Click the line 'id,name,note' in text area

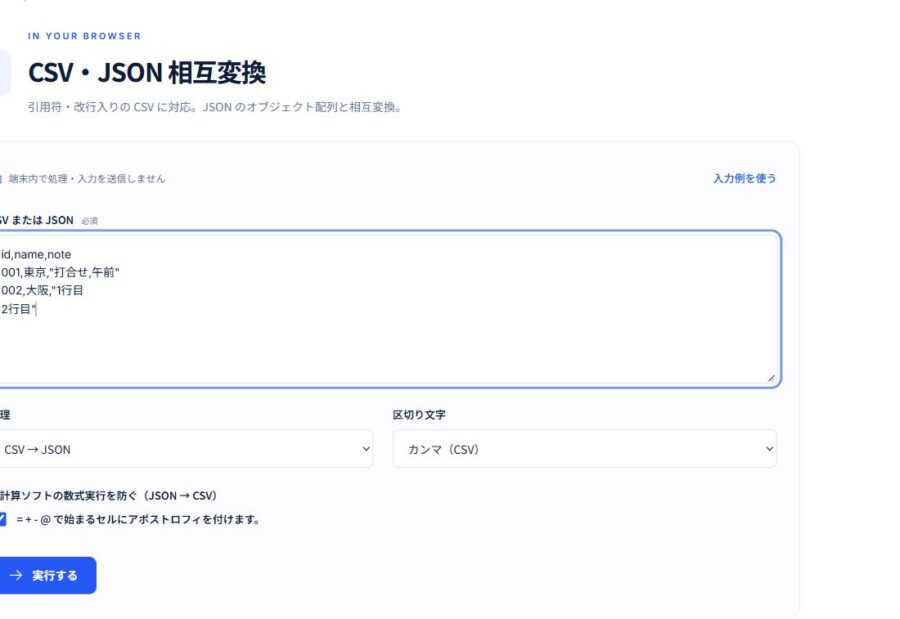click(36, 254)
